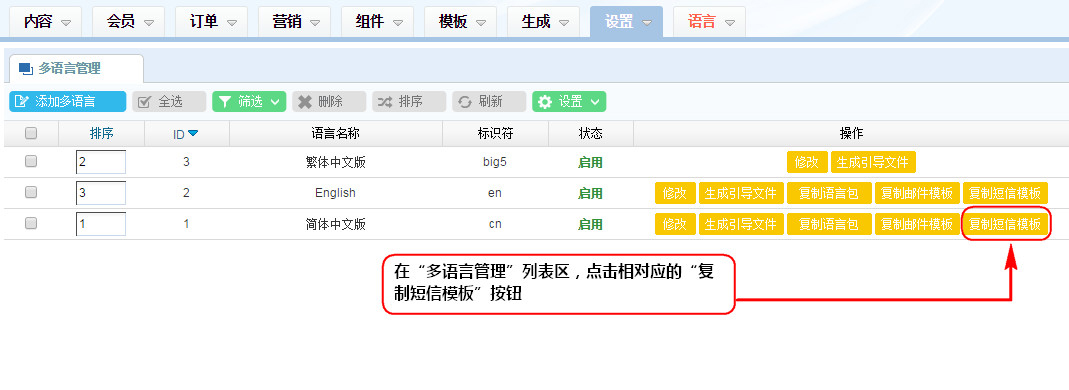Open the active 设置 top menu
Screen dimensions: 1069x390
point(627,22)
